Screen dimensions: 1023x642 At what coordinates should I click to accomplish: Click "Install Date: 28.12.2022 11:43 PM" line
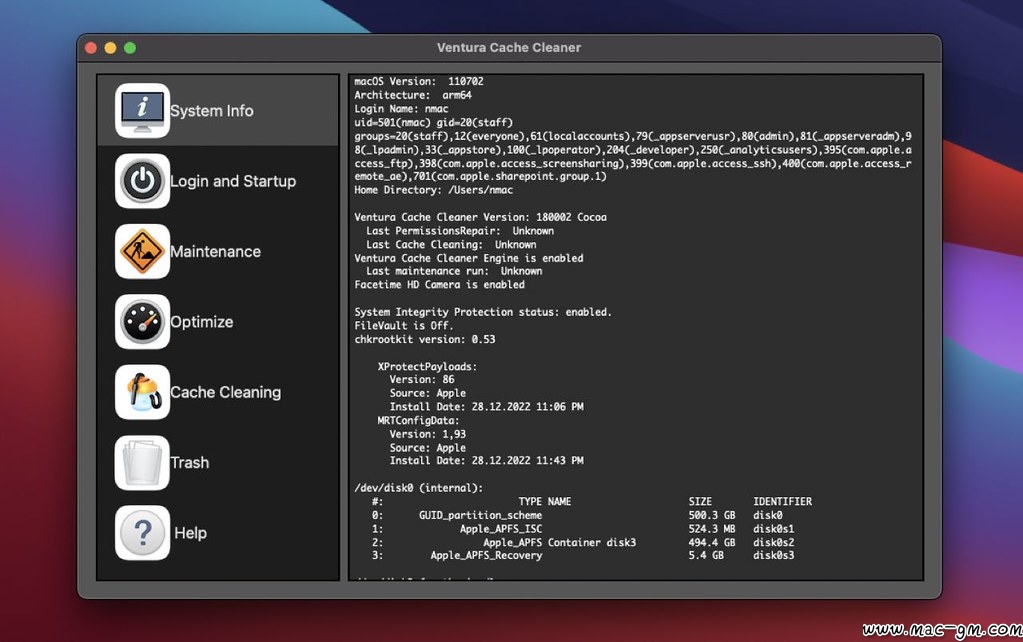click(487, 461)
